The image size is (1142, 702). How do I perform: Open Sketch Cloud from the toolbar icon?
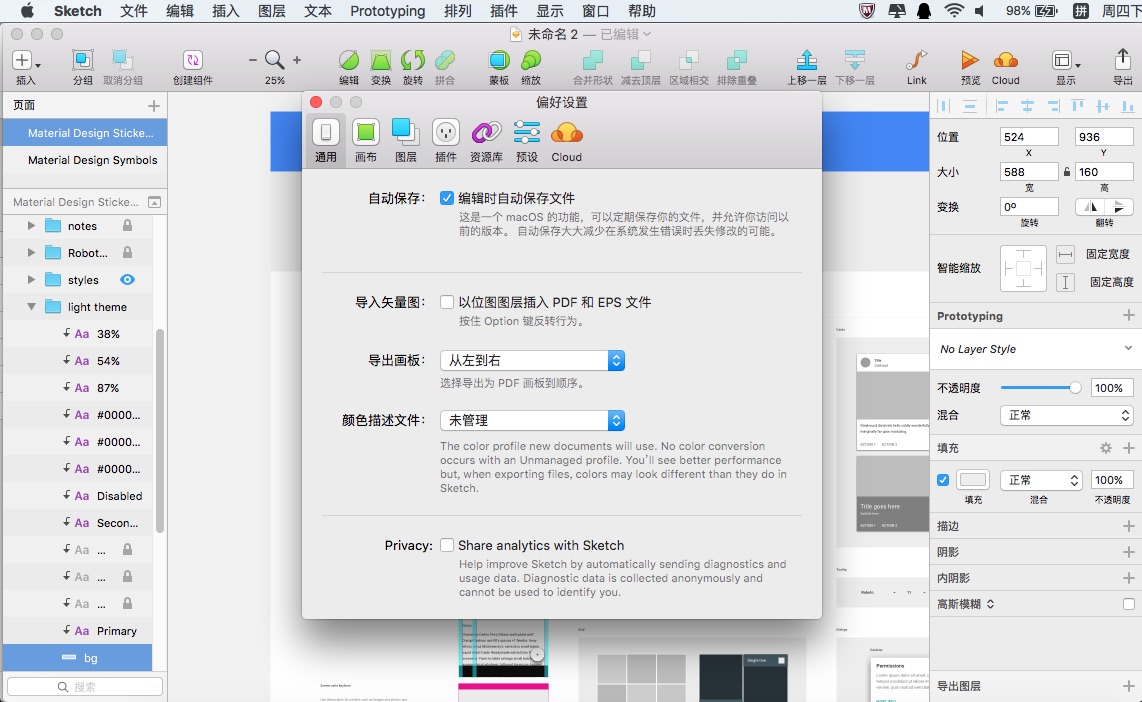click(x=1004, y=59)
